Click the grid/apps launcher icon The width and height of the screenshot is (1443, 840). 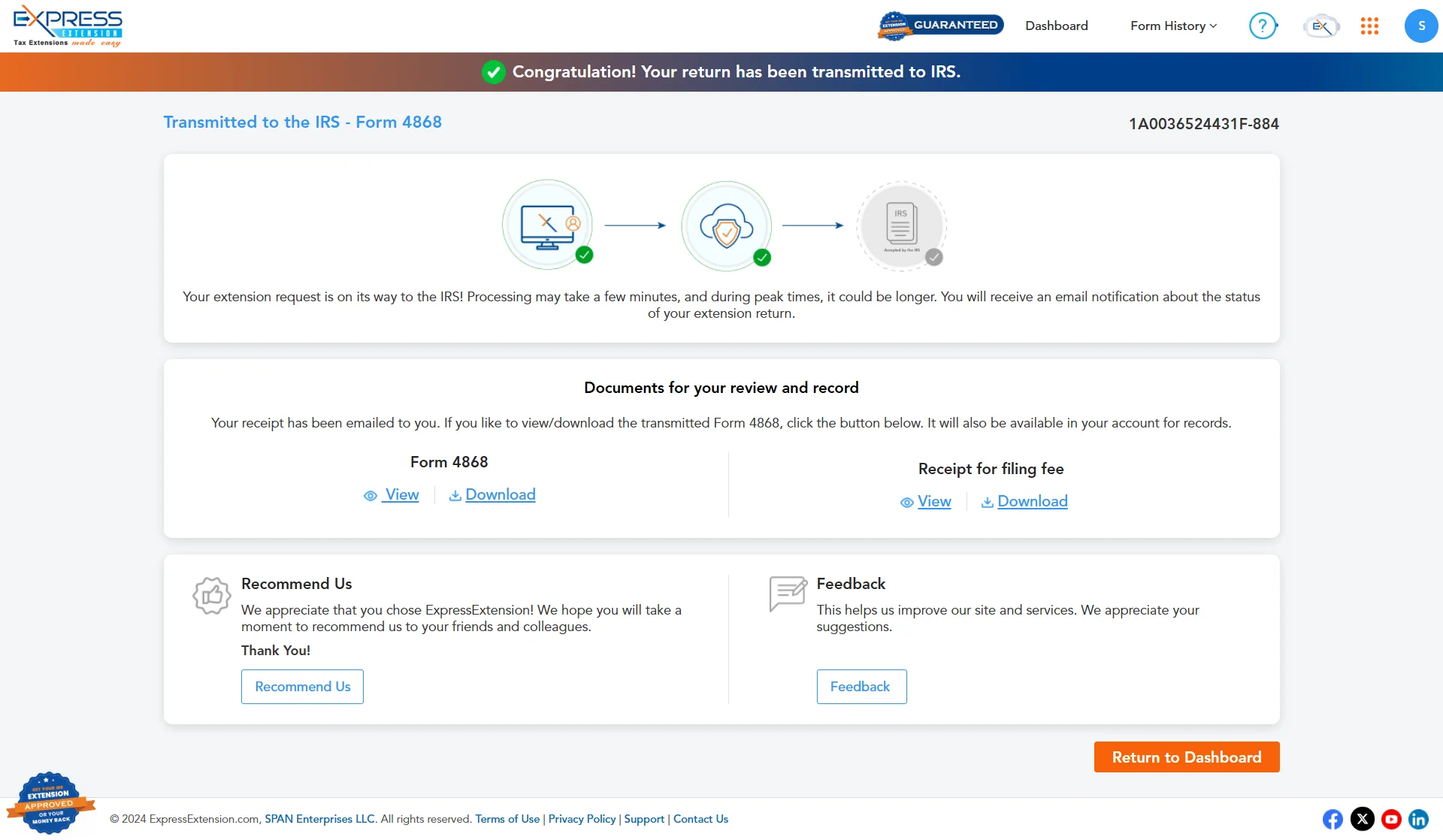[x=1369, y=26]
